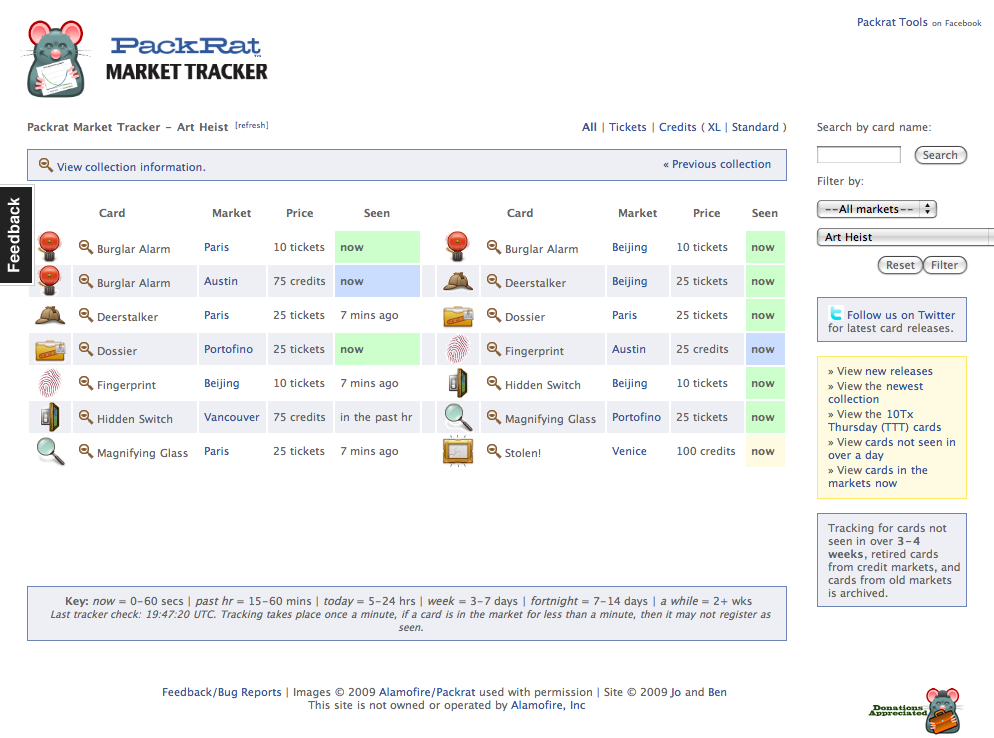Click the magnifier icon beside View collection information
Image resolution: width=994 pixels, height=738 pixels.
point(46,165)
